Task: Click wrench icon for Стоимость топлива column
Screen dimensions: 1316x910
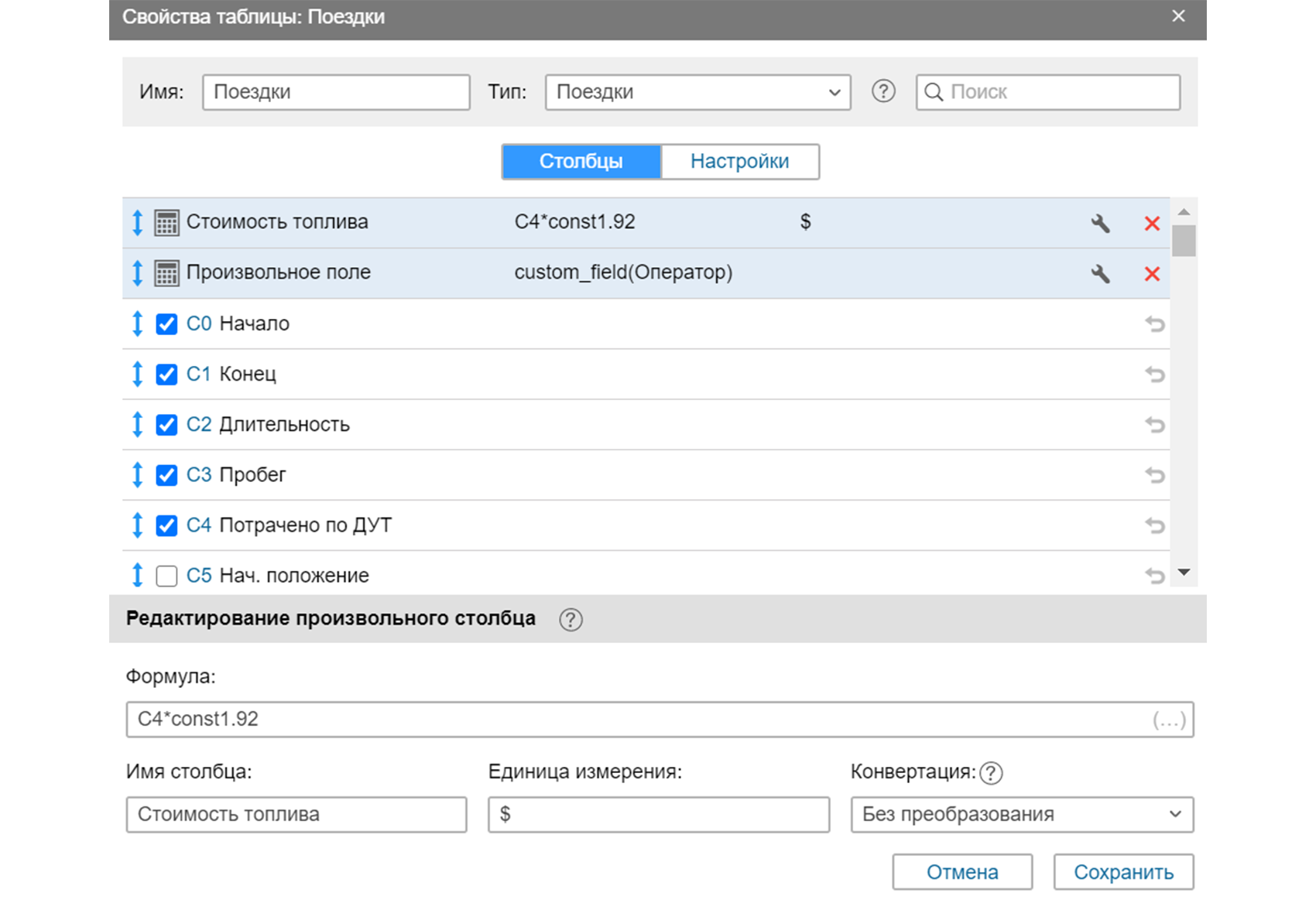Action: pyautogui.click(x=1100, y=224)
